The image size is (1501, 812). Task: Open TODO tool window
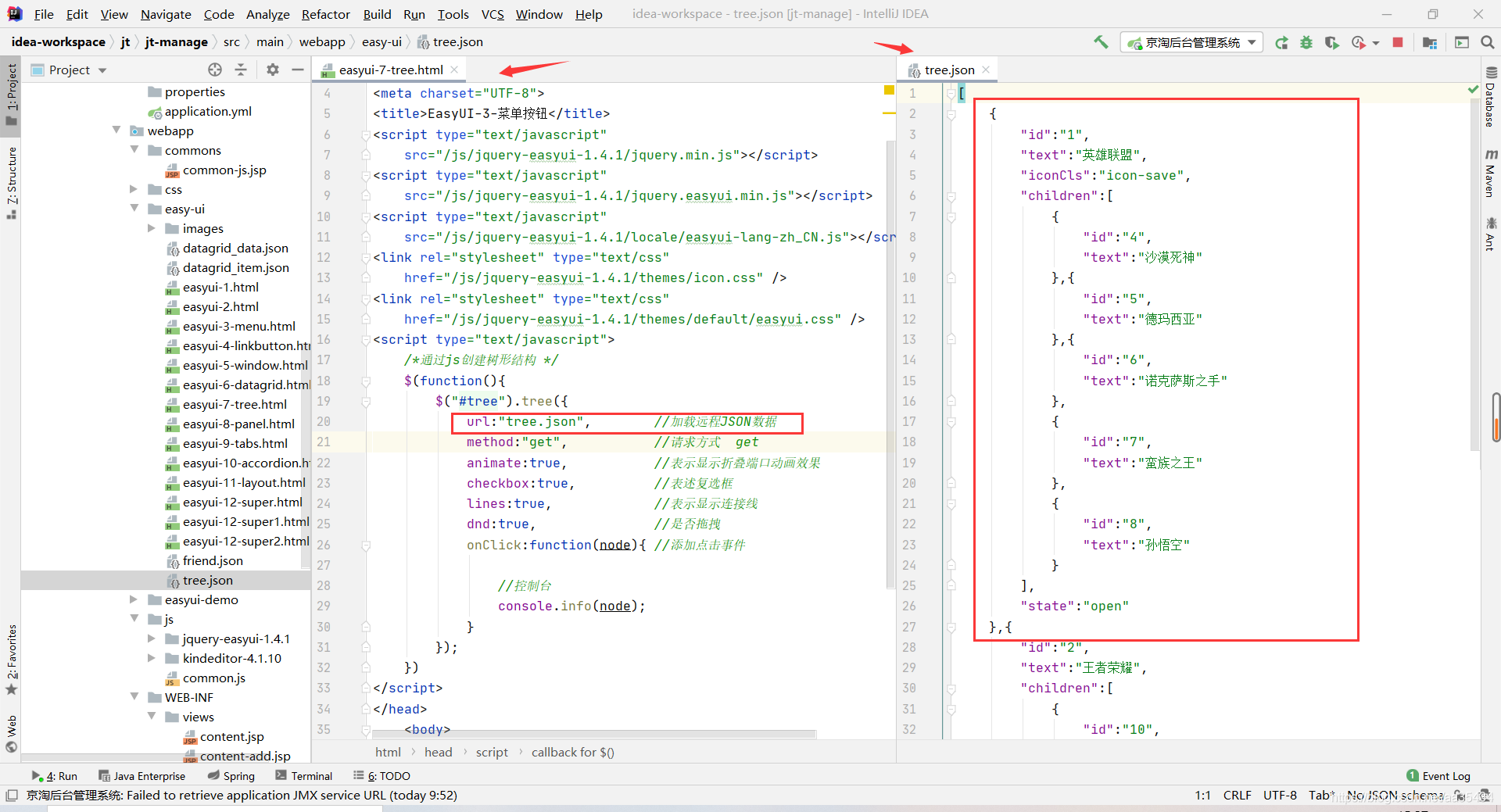pos(382,776)
